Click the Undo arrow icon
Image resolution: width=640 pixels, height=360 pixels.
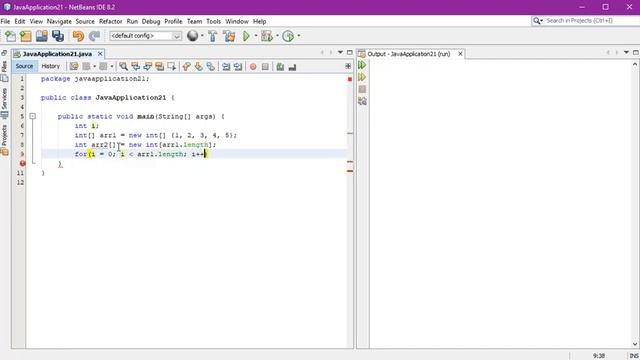[78, 36]
